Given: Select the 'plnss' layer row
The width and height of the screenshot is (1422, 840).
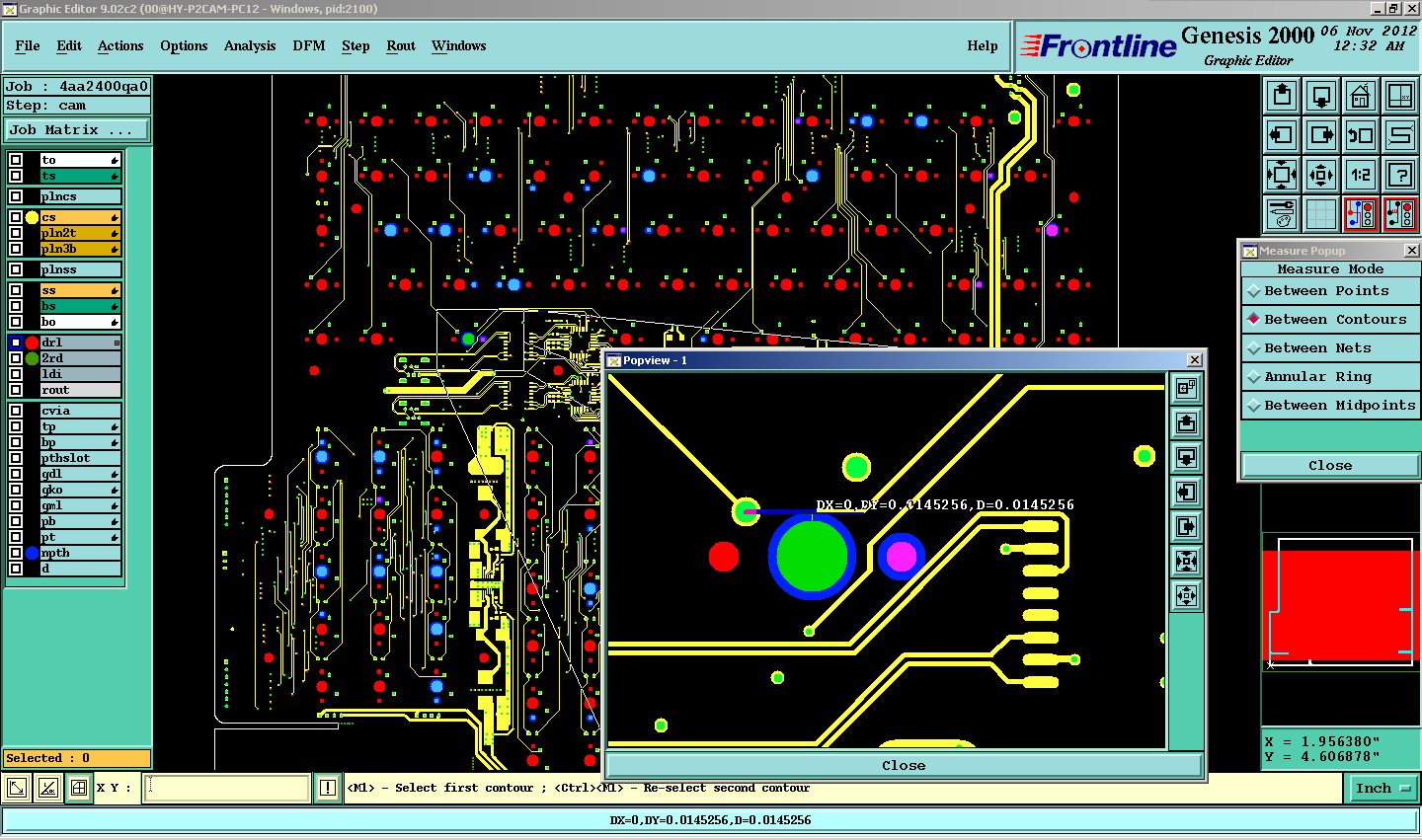Looking at the screenshot, I should 80,269.
